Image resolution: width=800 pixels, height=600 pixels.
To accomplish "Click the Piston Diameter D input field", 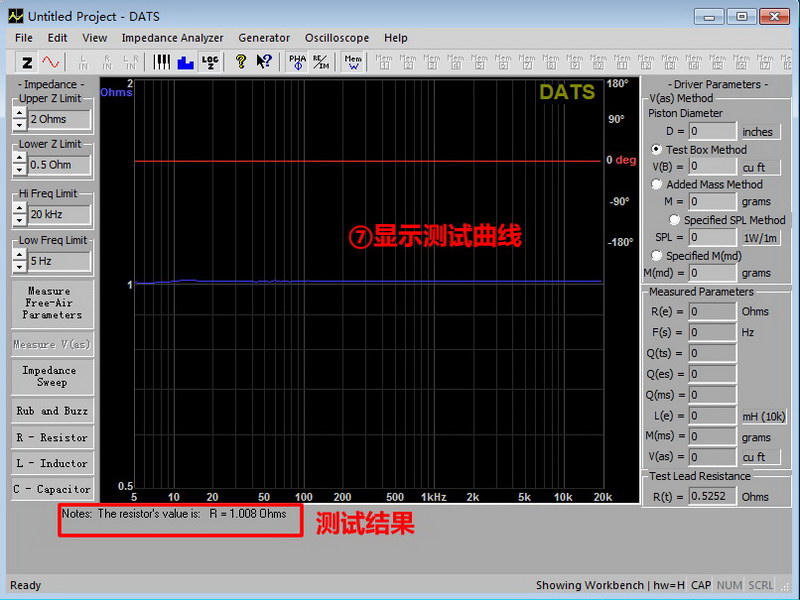I will click(x=712, y=131).
